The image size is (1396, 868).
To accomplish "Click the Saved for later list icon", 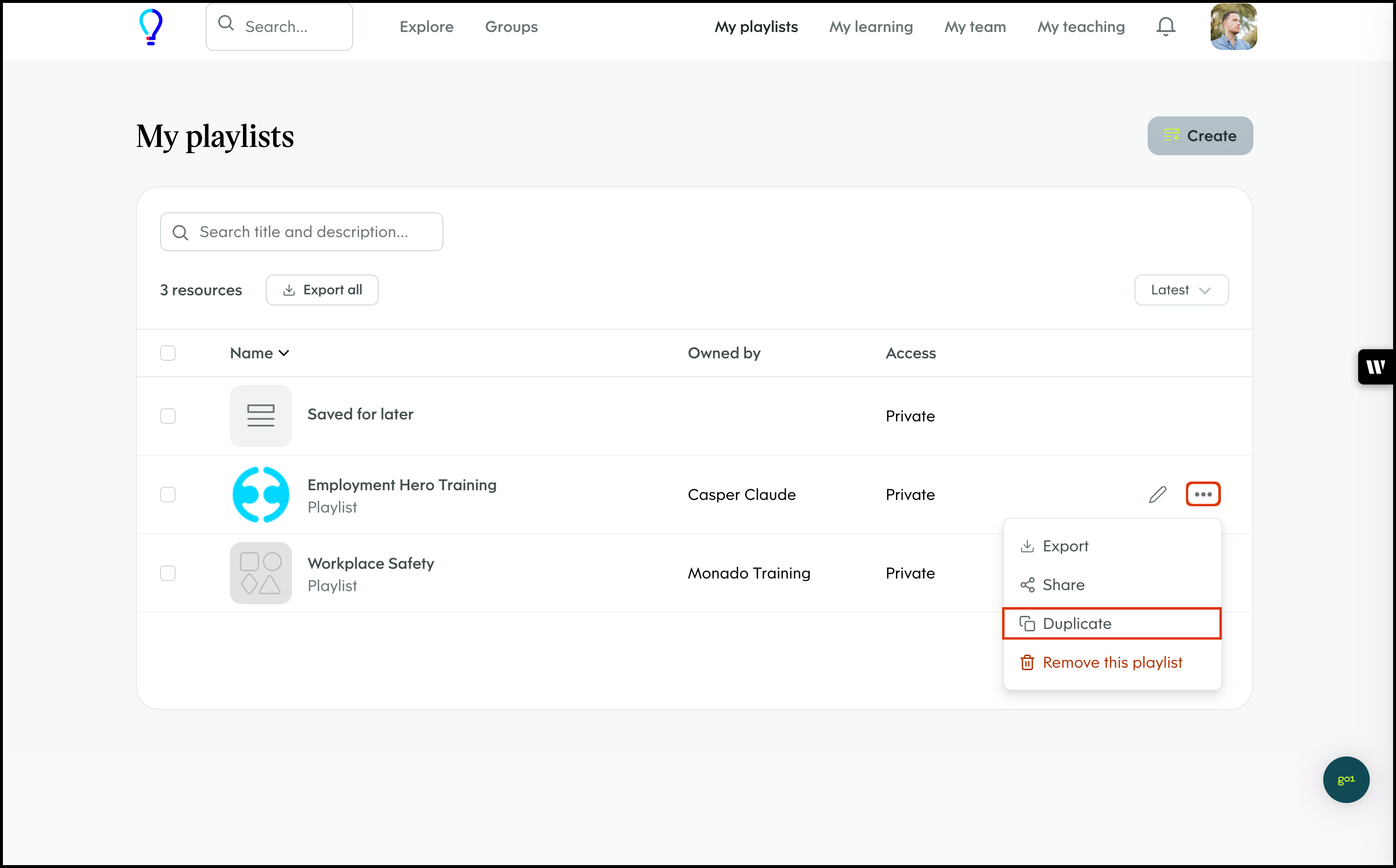I will (x=260, y=416).
